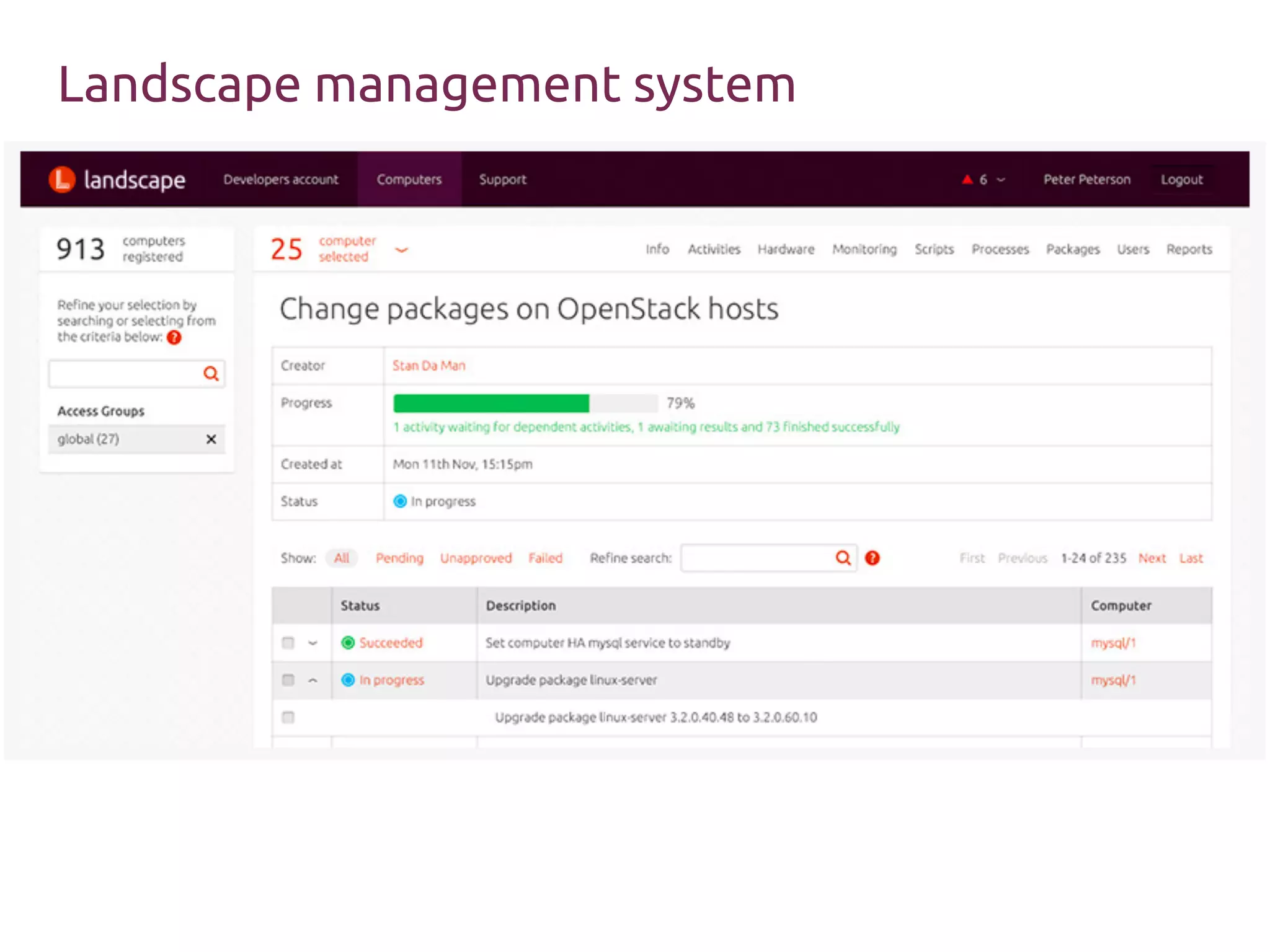Click help icon beside criteria below

point(174,337)
